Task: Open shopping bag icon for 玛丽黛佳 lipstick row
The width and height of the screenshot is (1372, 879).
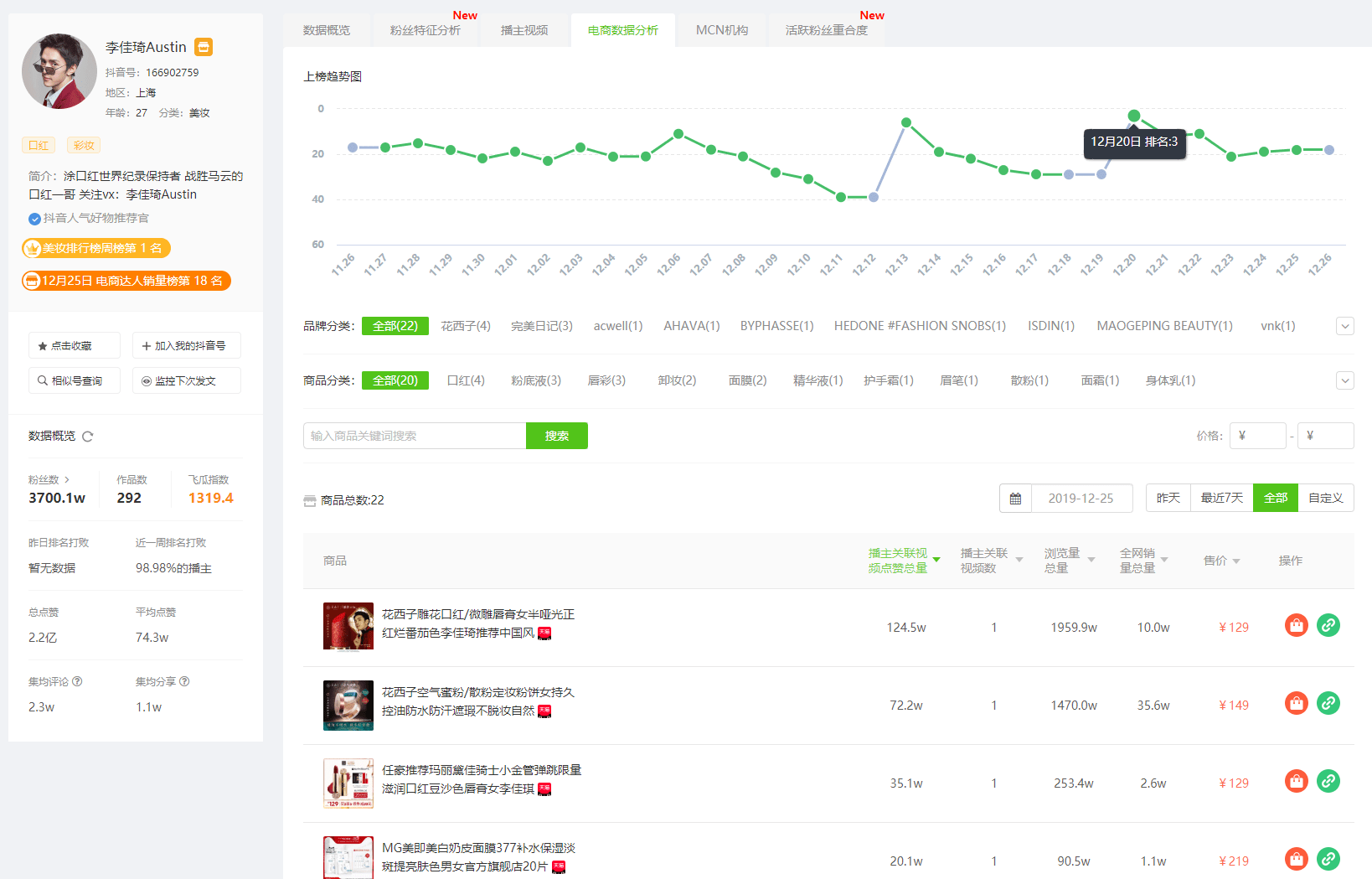Action: [x=1297, y=781]
